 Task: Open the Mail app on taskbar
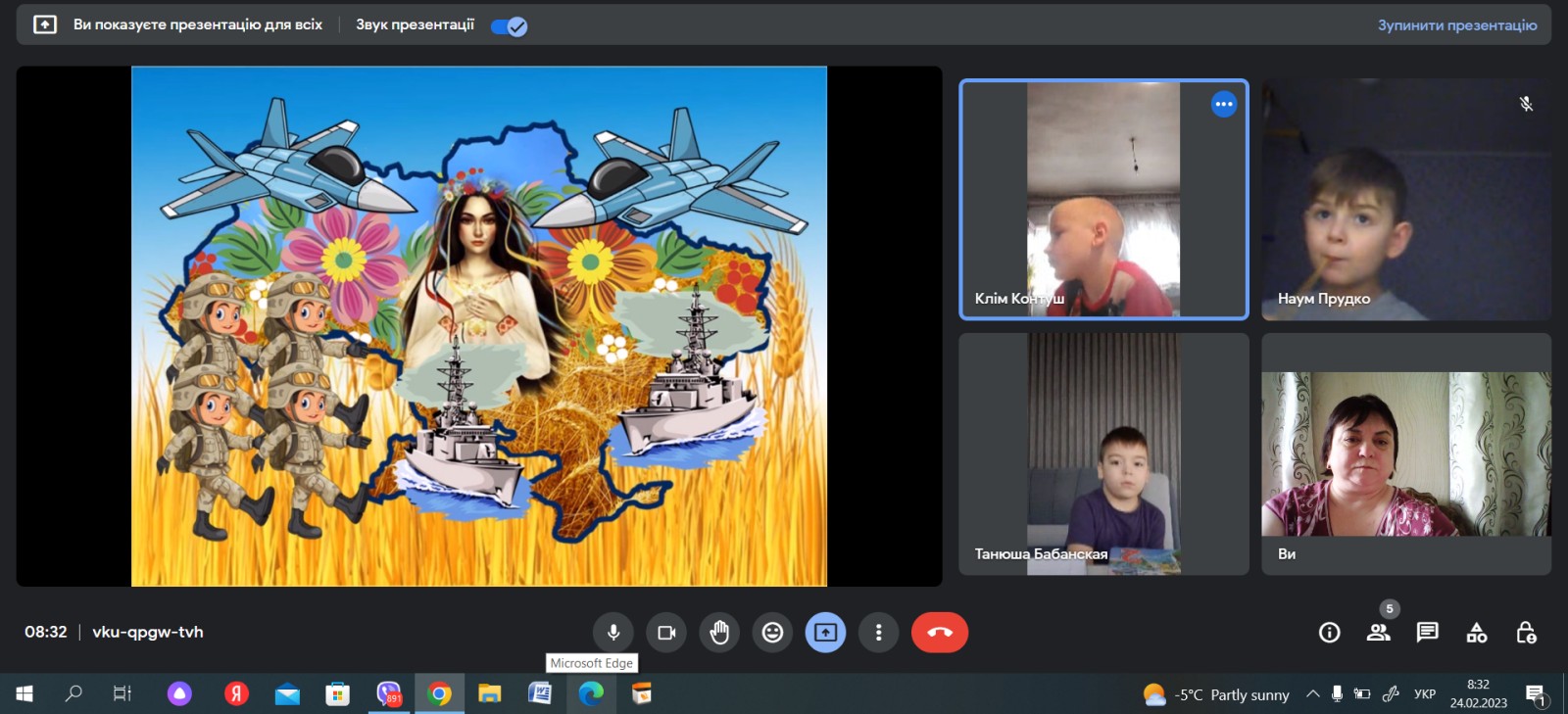click(287, 693)
